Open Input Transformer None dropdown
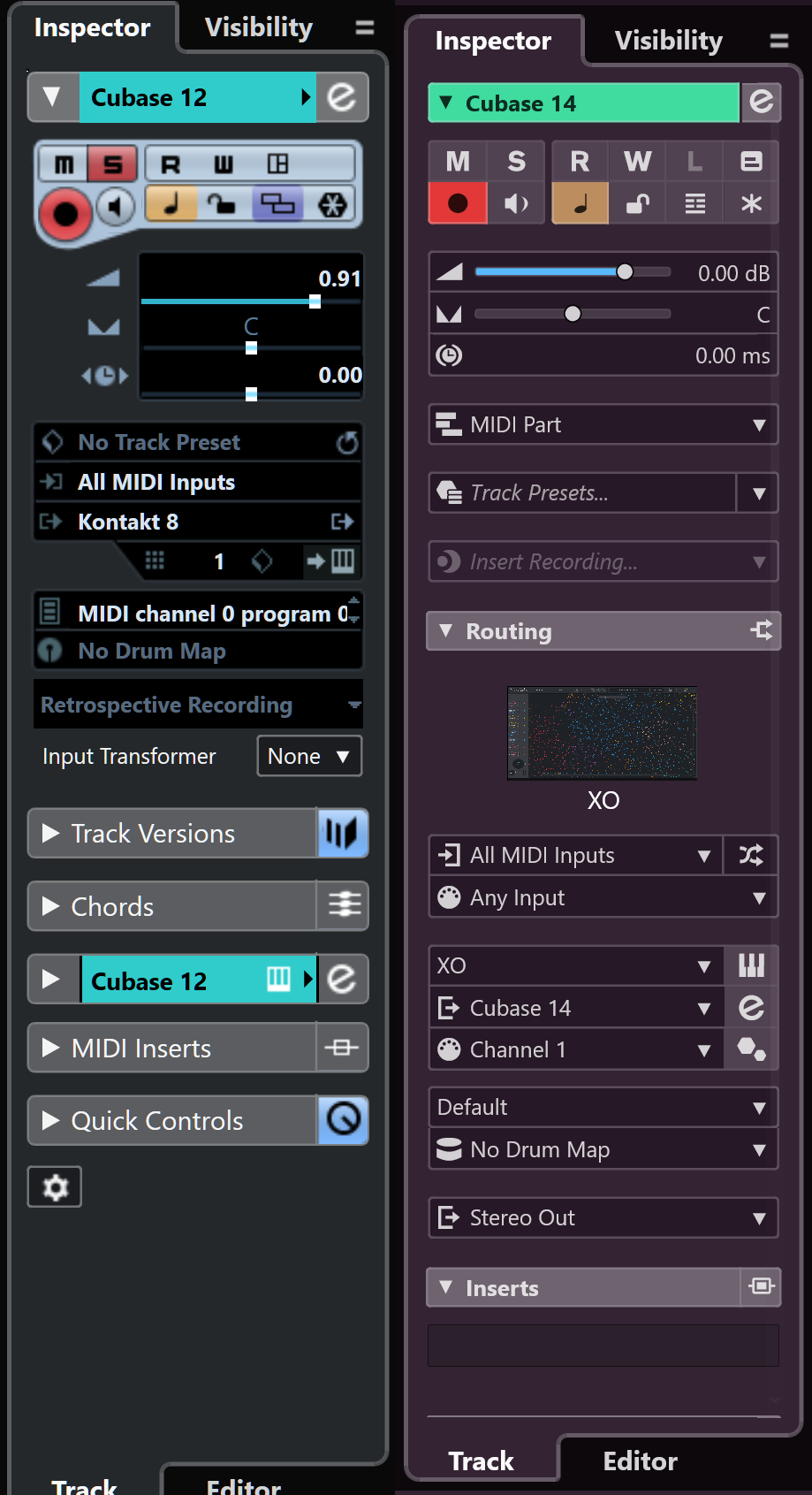The width and height of the screenshot is (812, 1495). (x=309, y=756)
